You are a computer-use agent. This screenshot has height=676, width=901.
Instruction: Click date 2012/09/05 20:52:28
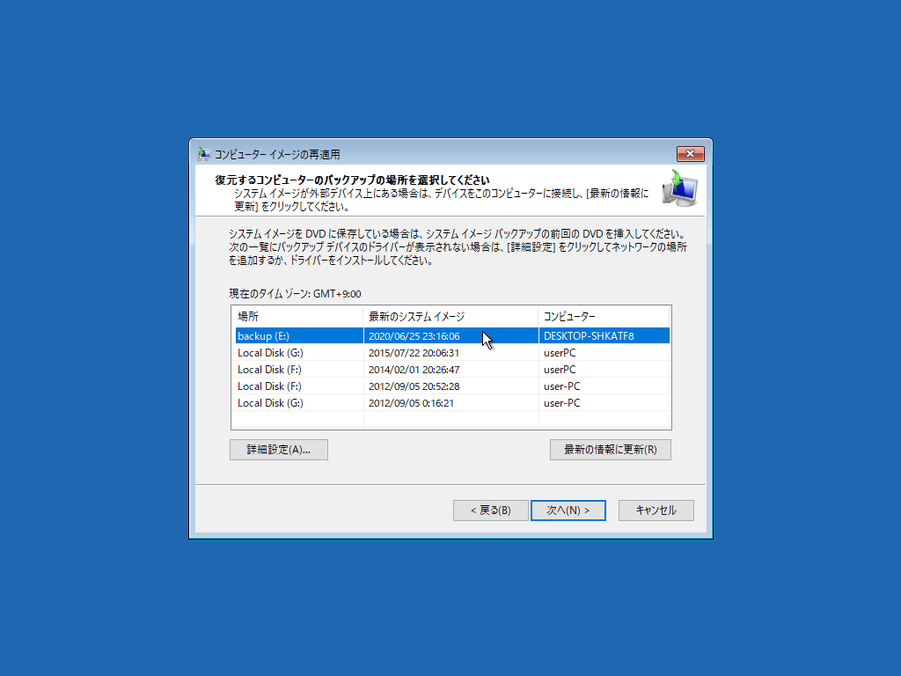pos(414,386)
